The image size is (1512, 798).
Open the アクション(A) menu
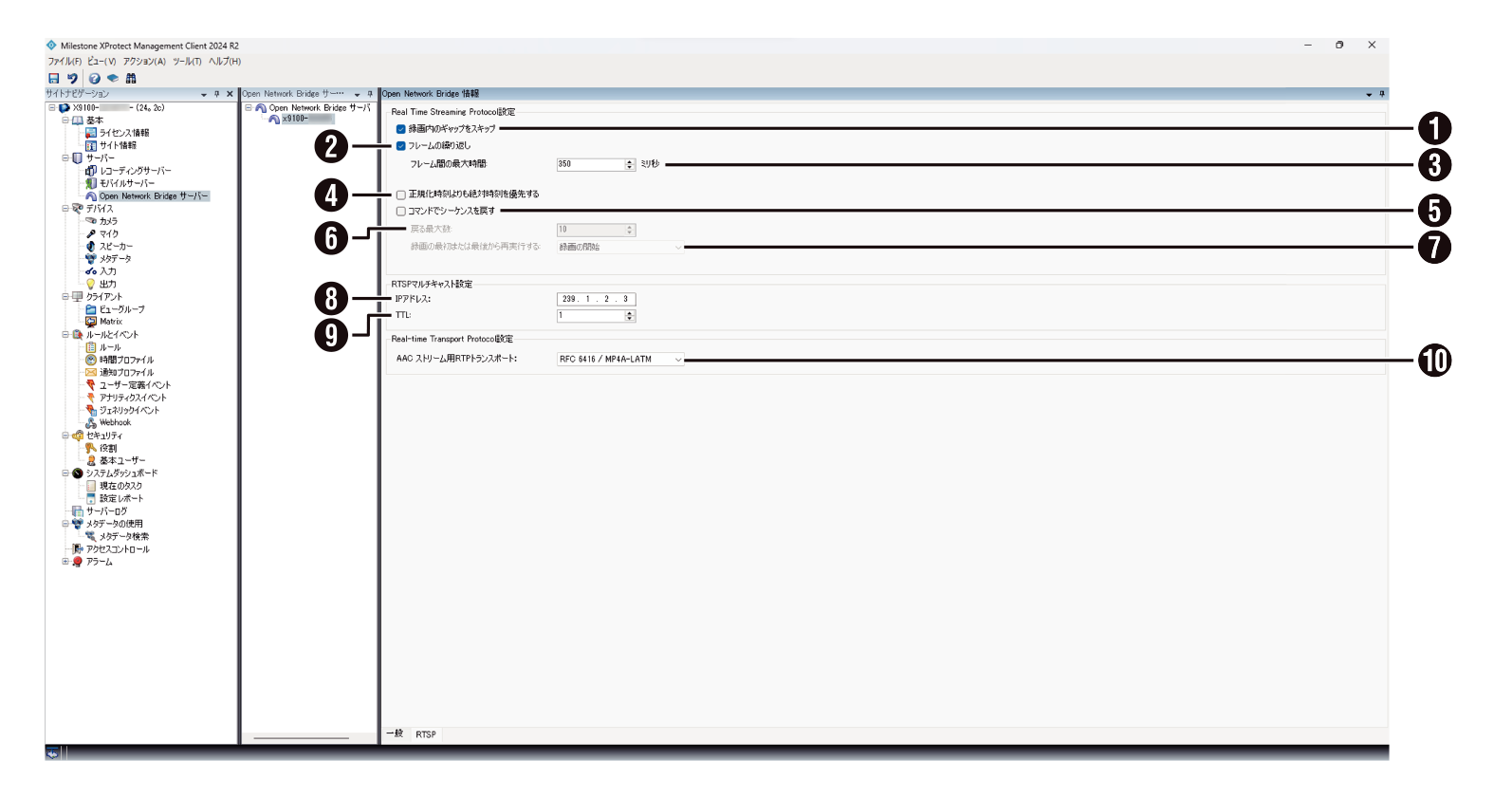[144, 62]
